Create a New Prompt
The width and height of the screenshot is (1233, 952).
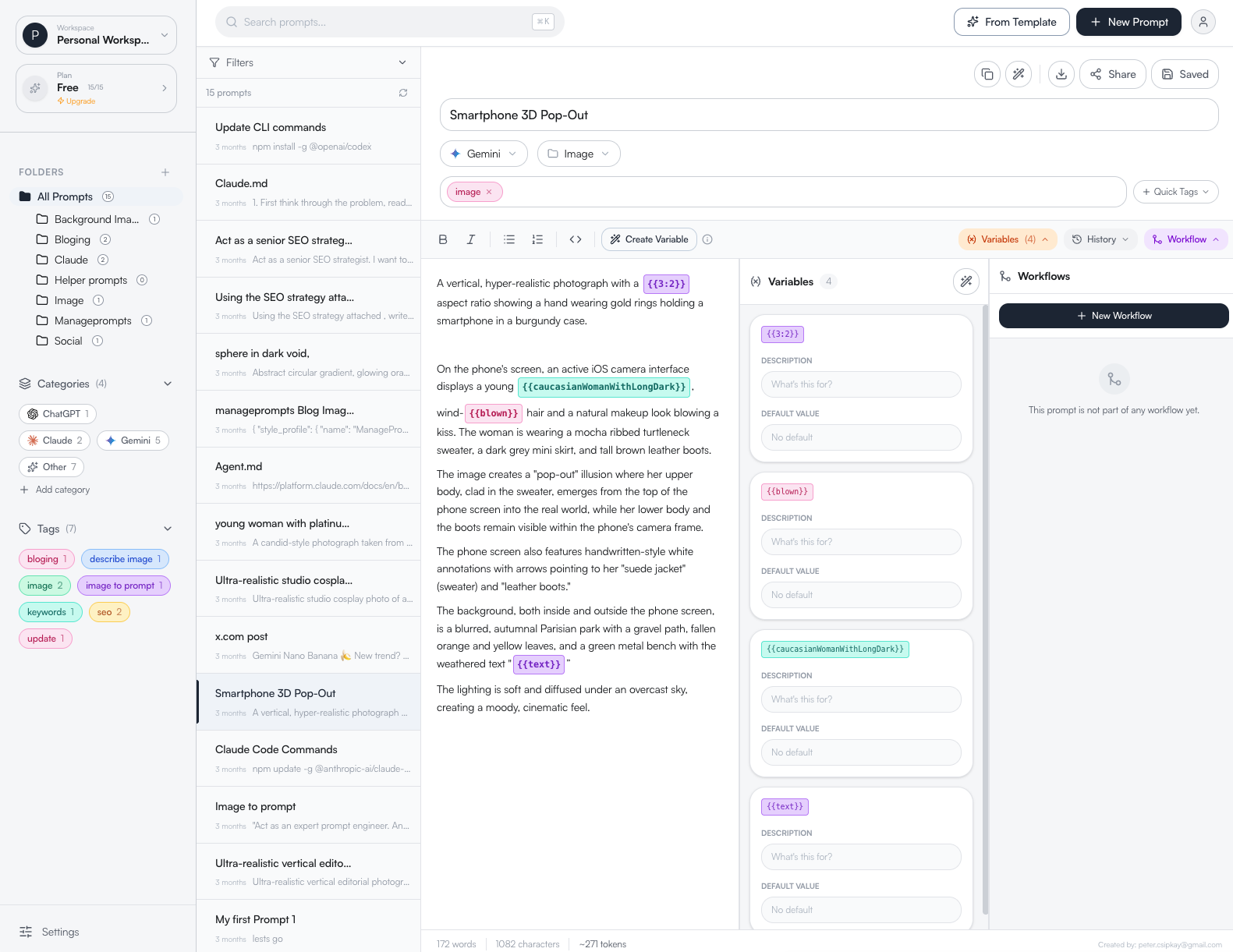click(1128, 22)
